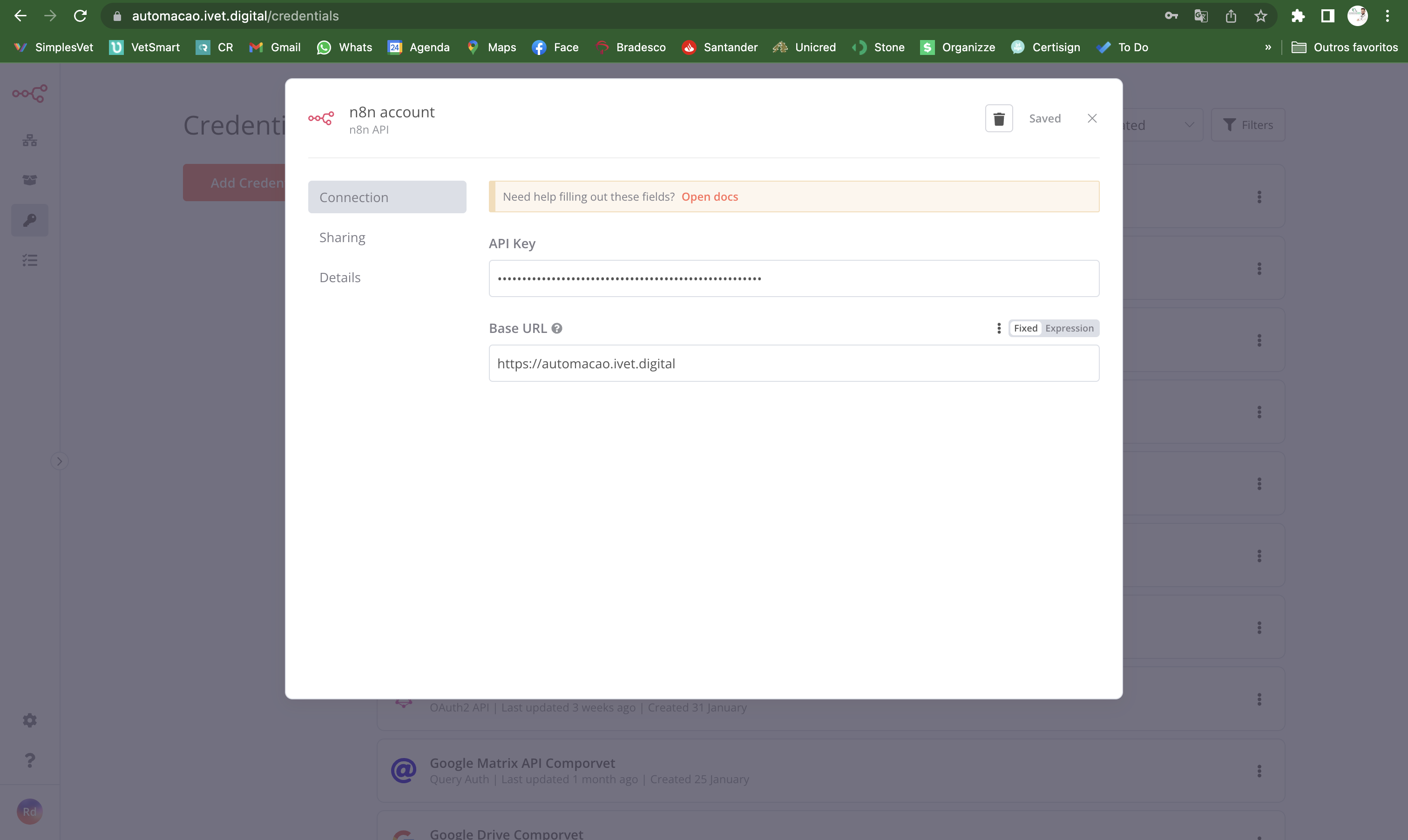
Task: Switch to the Sharing tab
Action: pyautogui.click(x=342, y=238)
